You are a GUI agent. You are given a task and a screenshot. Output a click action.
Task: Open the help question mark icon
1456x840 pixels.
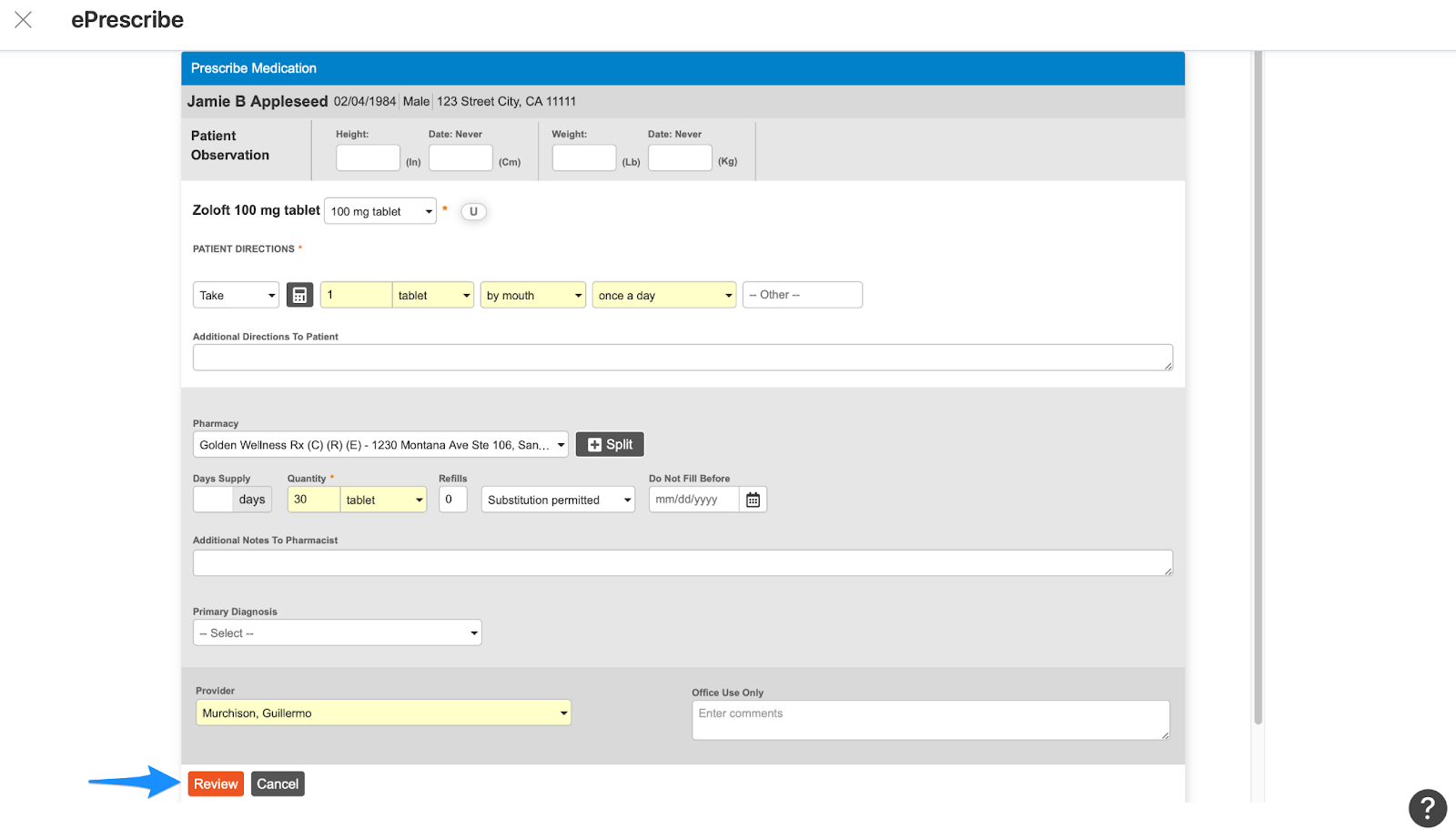coord(1428,808)
